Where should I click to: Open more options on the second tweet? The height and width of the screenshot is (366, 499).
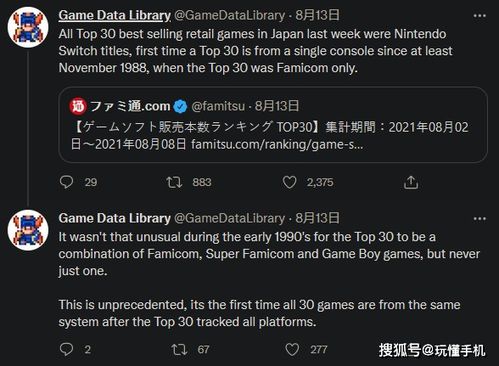[480, 219]
